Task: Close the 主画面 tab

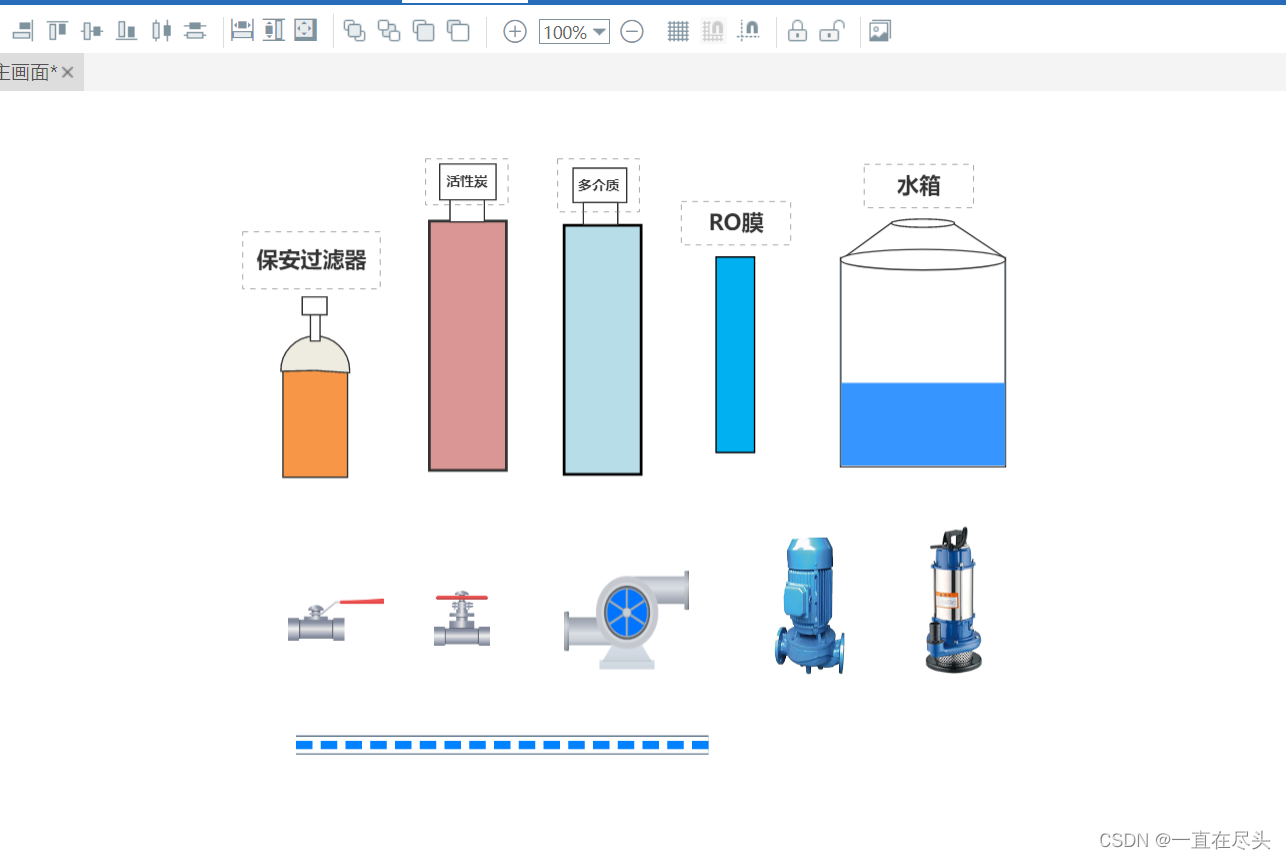Action: coord(66,71)
